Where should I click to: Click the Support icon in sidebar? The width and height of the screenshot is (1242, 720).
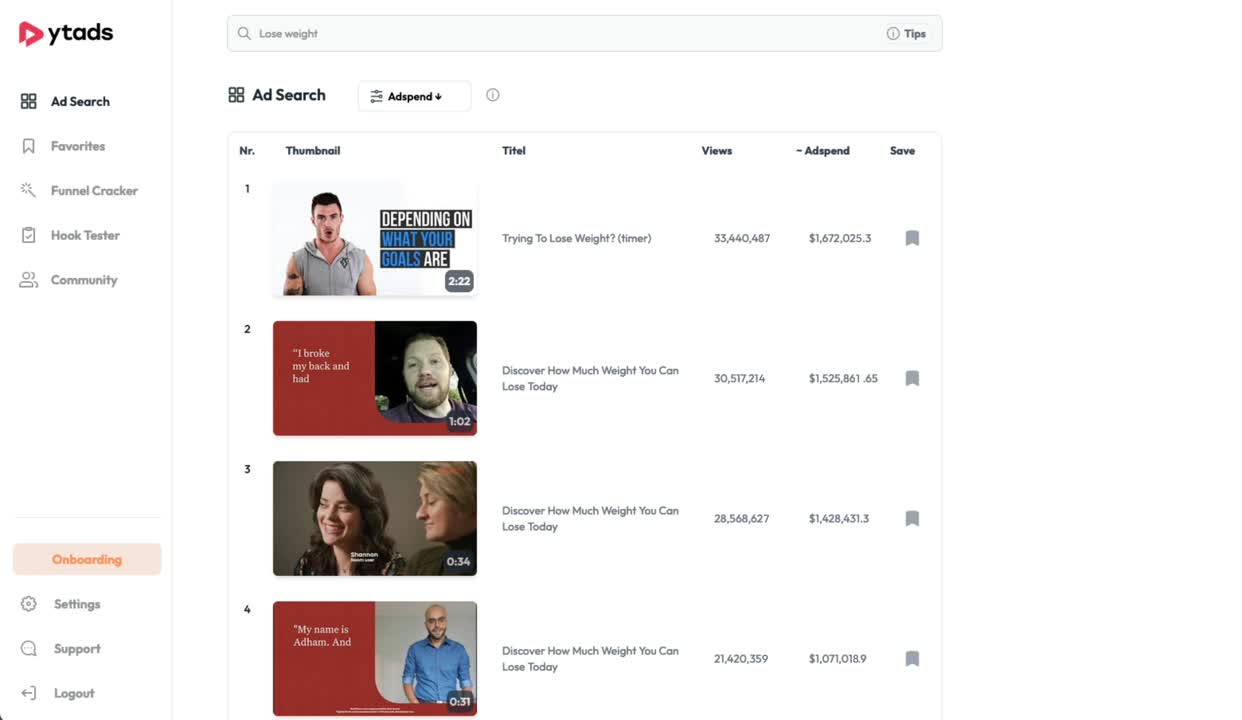(x=28, y=648)
